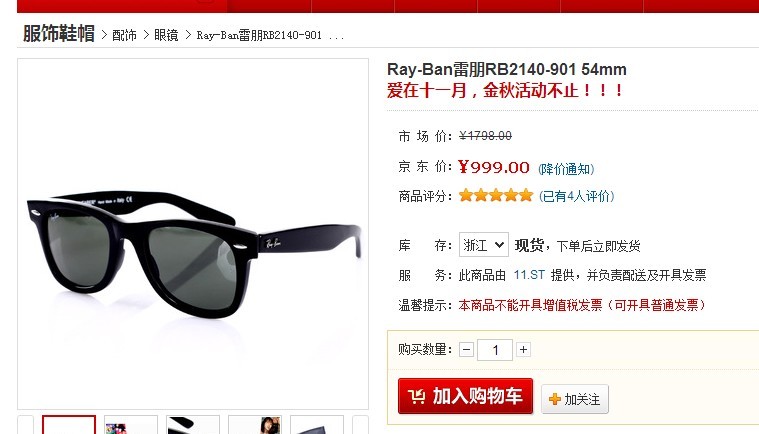Image resolution: width=759 pixels, height=434 pixels.
Task: Go to 服饰鞋帽 category breadcrumb
Action: click(x=59, y=34)
